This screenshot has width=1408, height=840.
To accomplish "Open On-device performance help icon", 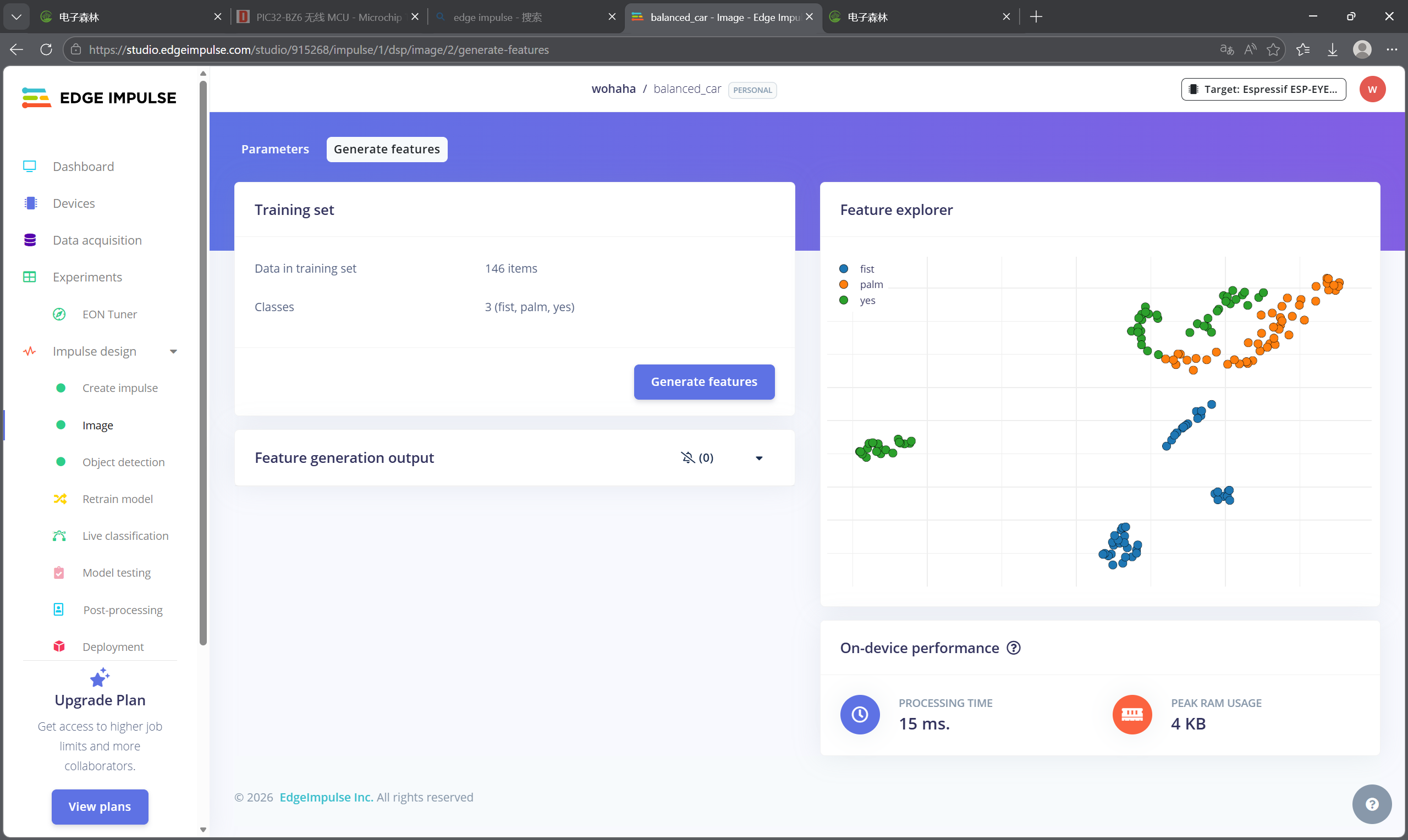I will point(1014,648).
